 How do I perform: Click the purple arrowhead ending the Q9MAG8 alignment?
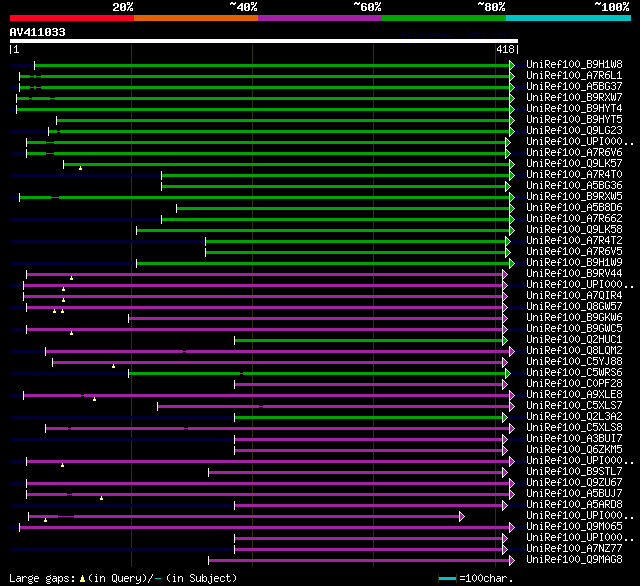tap(512, 561)
